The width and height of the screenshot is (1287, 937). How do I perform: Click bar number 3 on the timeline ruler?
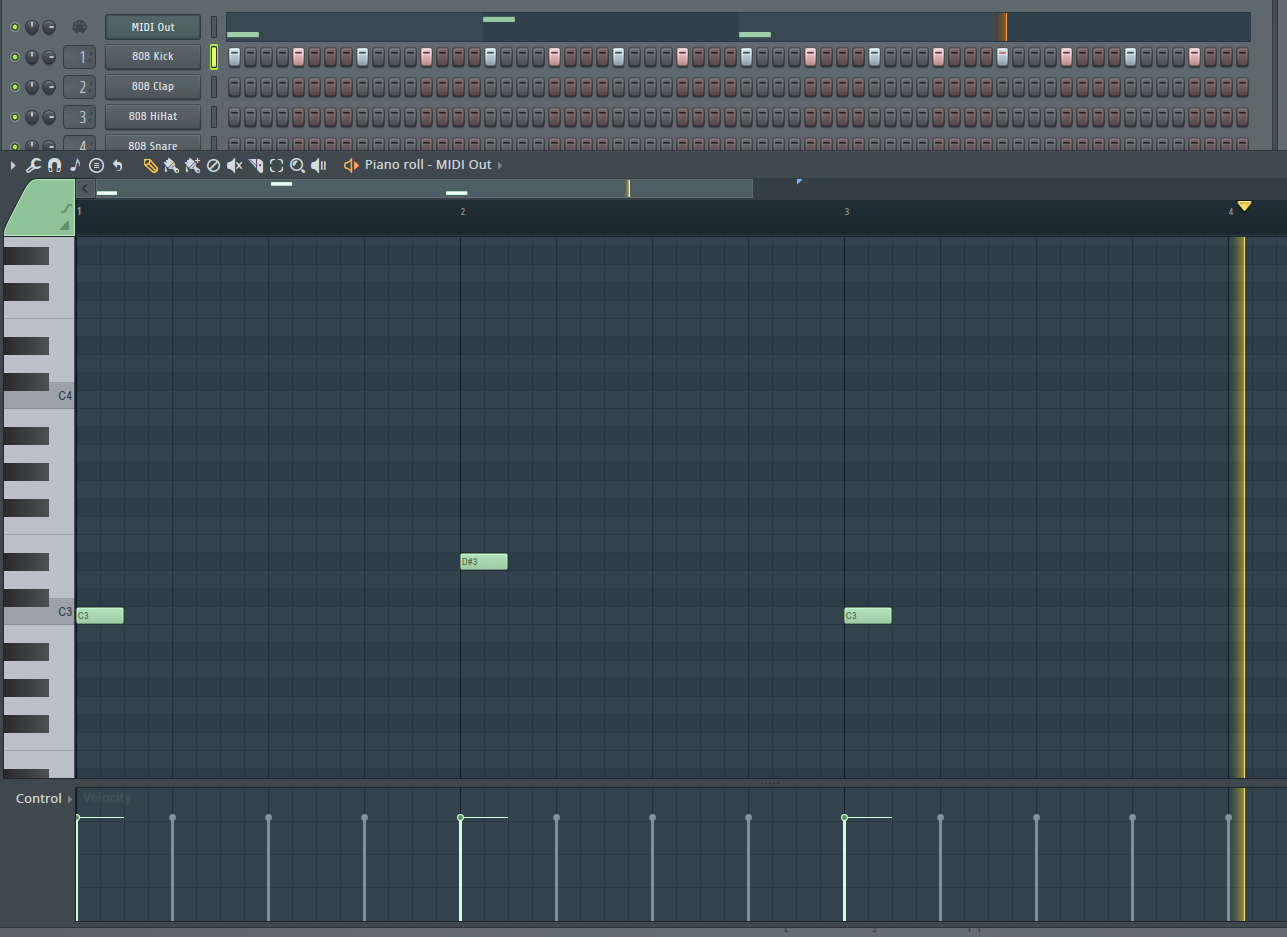coord(847,212)
